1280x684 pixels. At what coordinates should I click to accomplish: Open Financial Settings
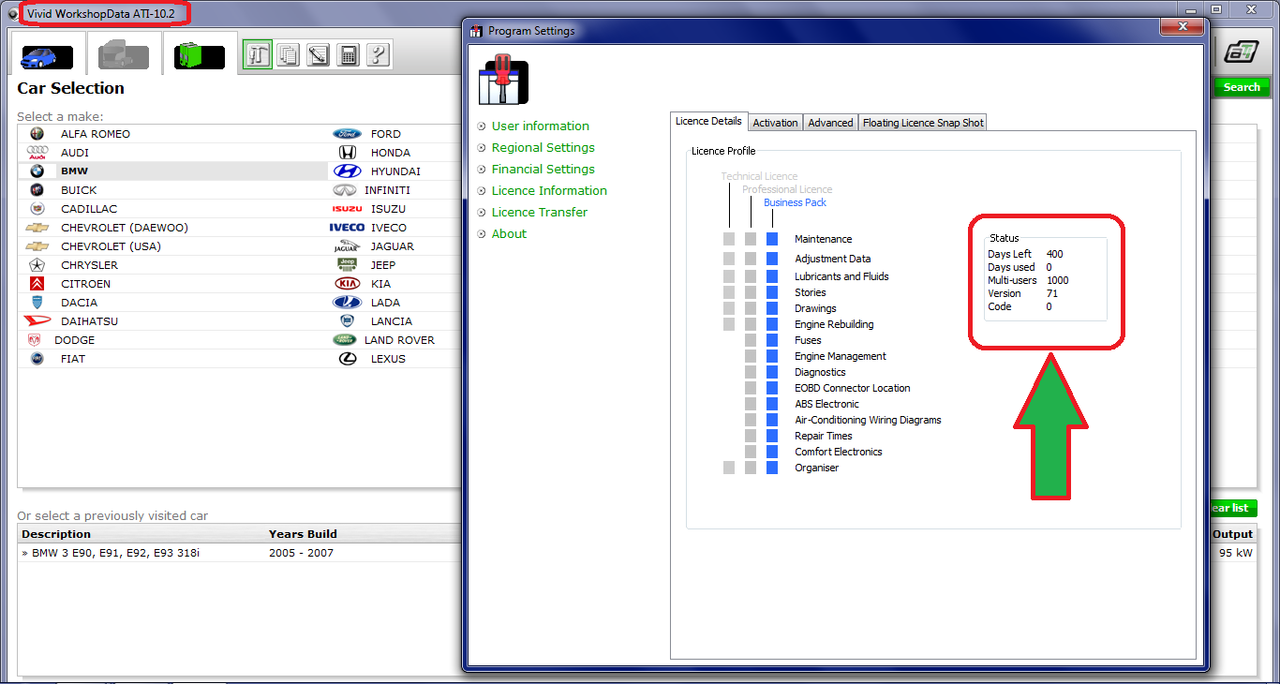(x=543, y=169)
